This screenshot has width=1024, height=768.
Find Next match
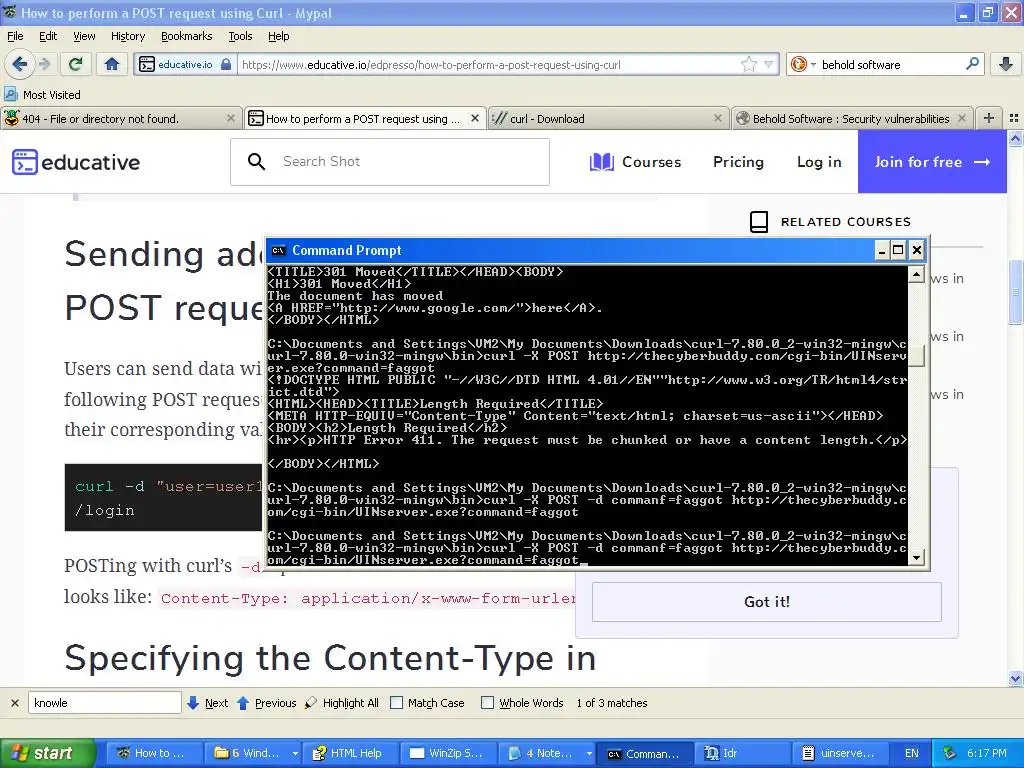tap(208, 703)
